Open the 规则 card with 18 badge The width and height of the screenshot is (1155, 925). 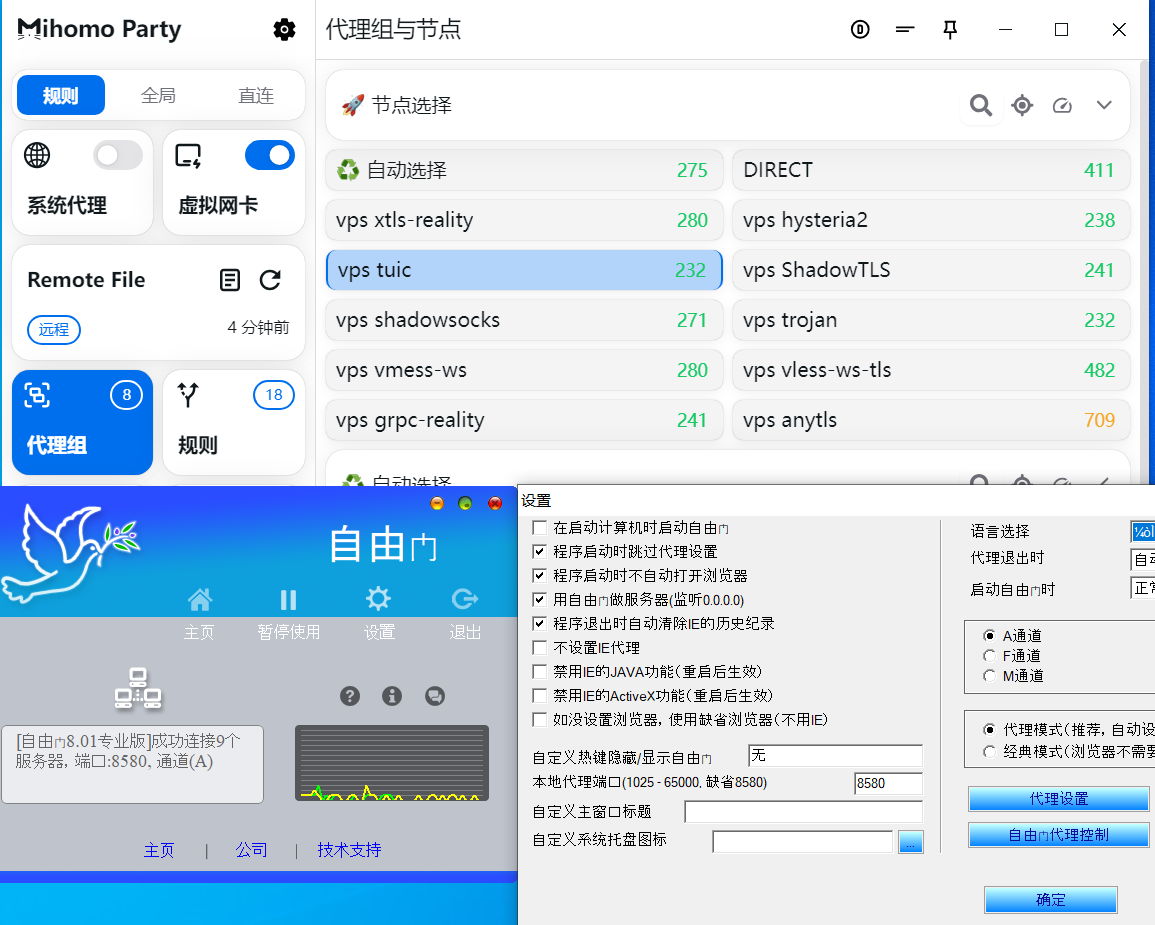click(234, 422)
